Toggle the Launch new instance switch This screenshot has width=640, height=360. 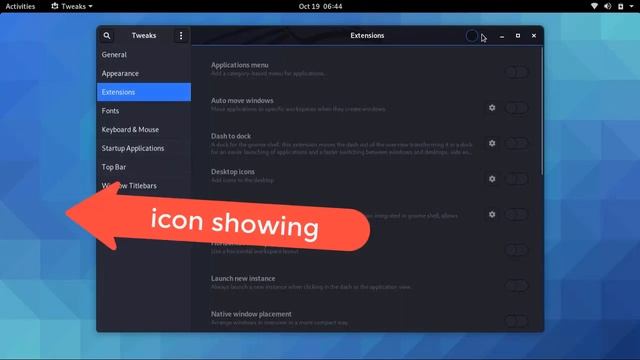(x=516, y=285)
